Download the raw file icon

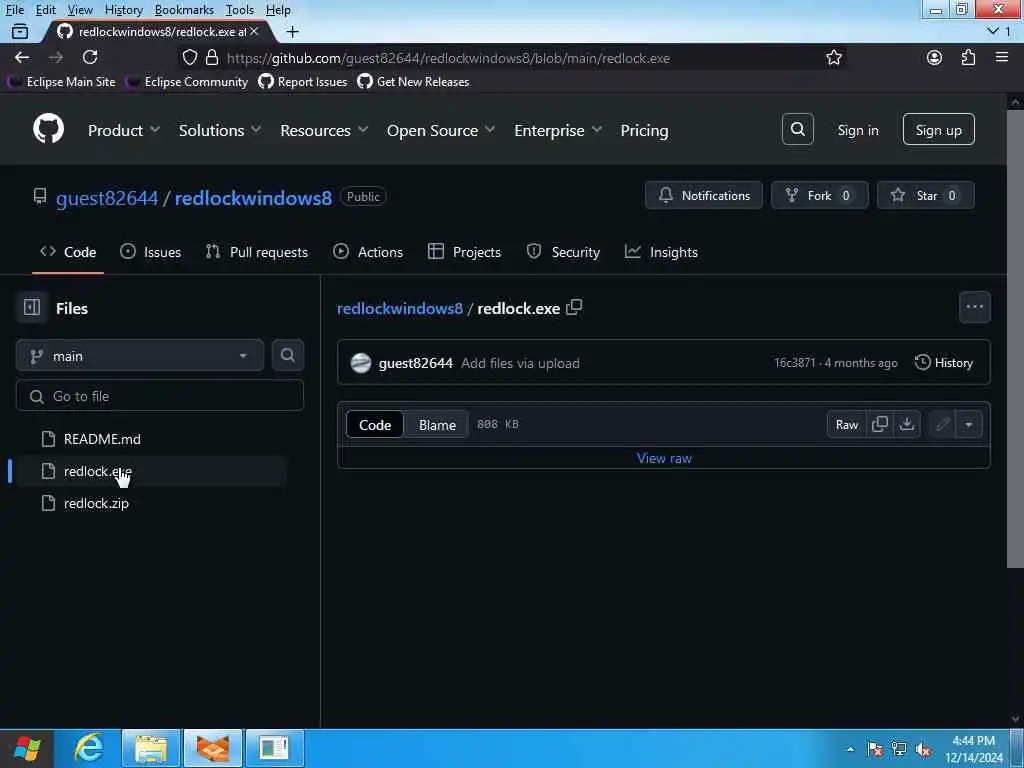point(906,424)
